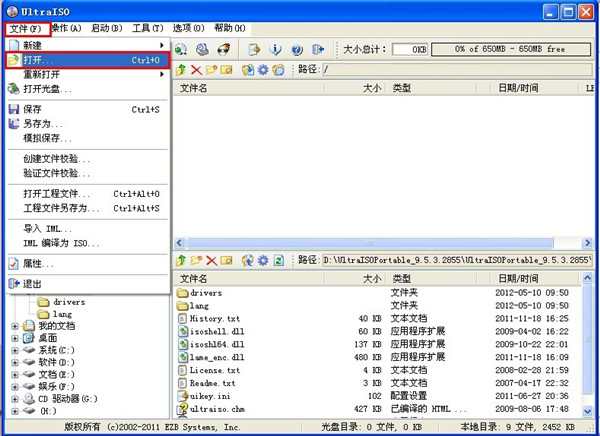Expand the CD 驱动器(G:) node
The height and width of the screenshot is (436, 600).
click(15, 399)
